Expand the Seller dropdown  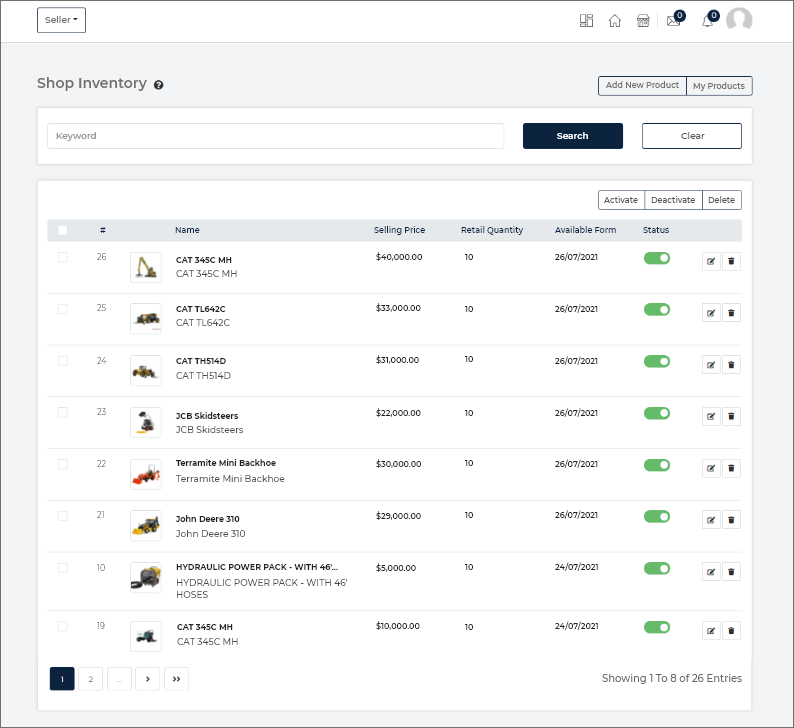point(61,20)
